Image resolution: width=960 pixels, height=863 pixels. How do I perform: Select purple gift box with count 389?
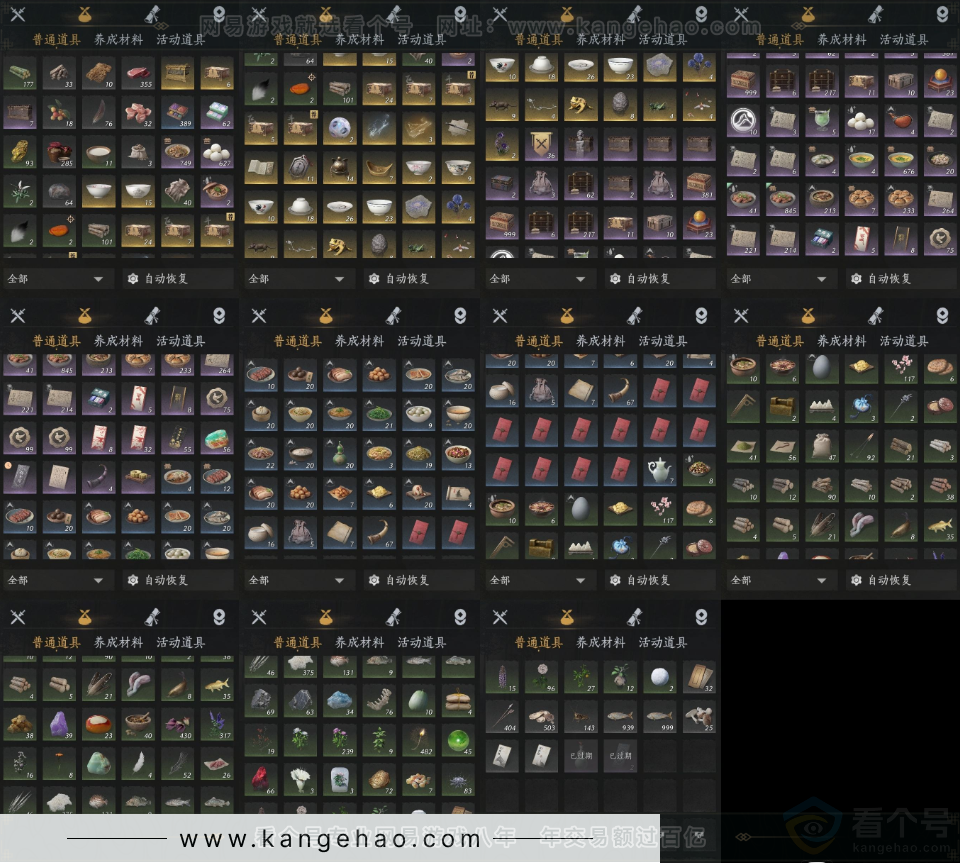coord(178,114)
